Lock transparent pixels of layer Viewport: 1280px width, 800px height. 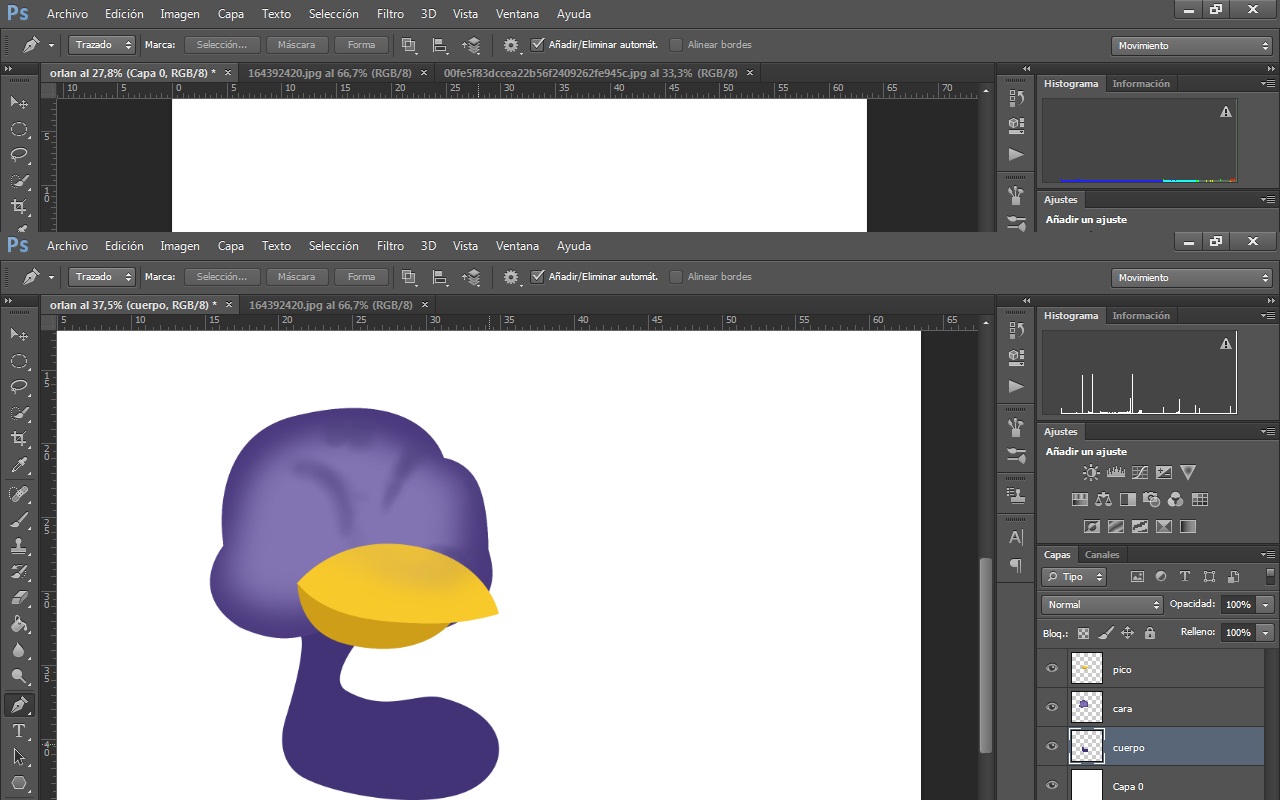[1083, 633]
